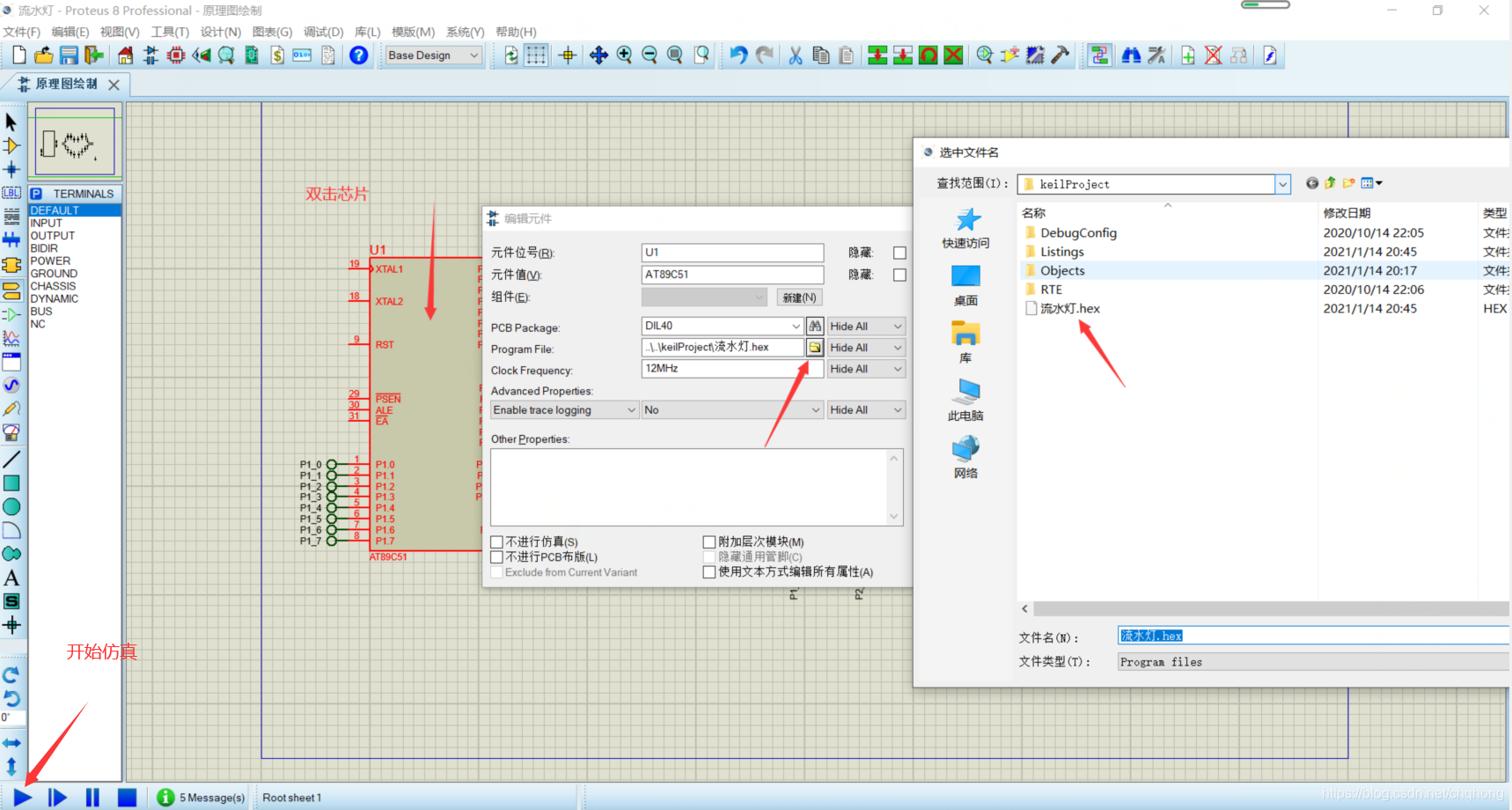Click the hammer Decompose tool icon
The width and height of the screenshot is (1512, 810).
pyautogui.click(x=1061, y=55)
